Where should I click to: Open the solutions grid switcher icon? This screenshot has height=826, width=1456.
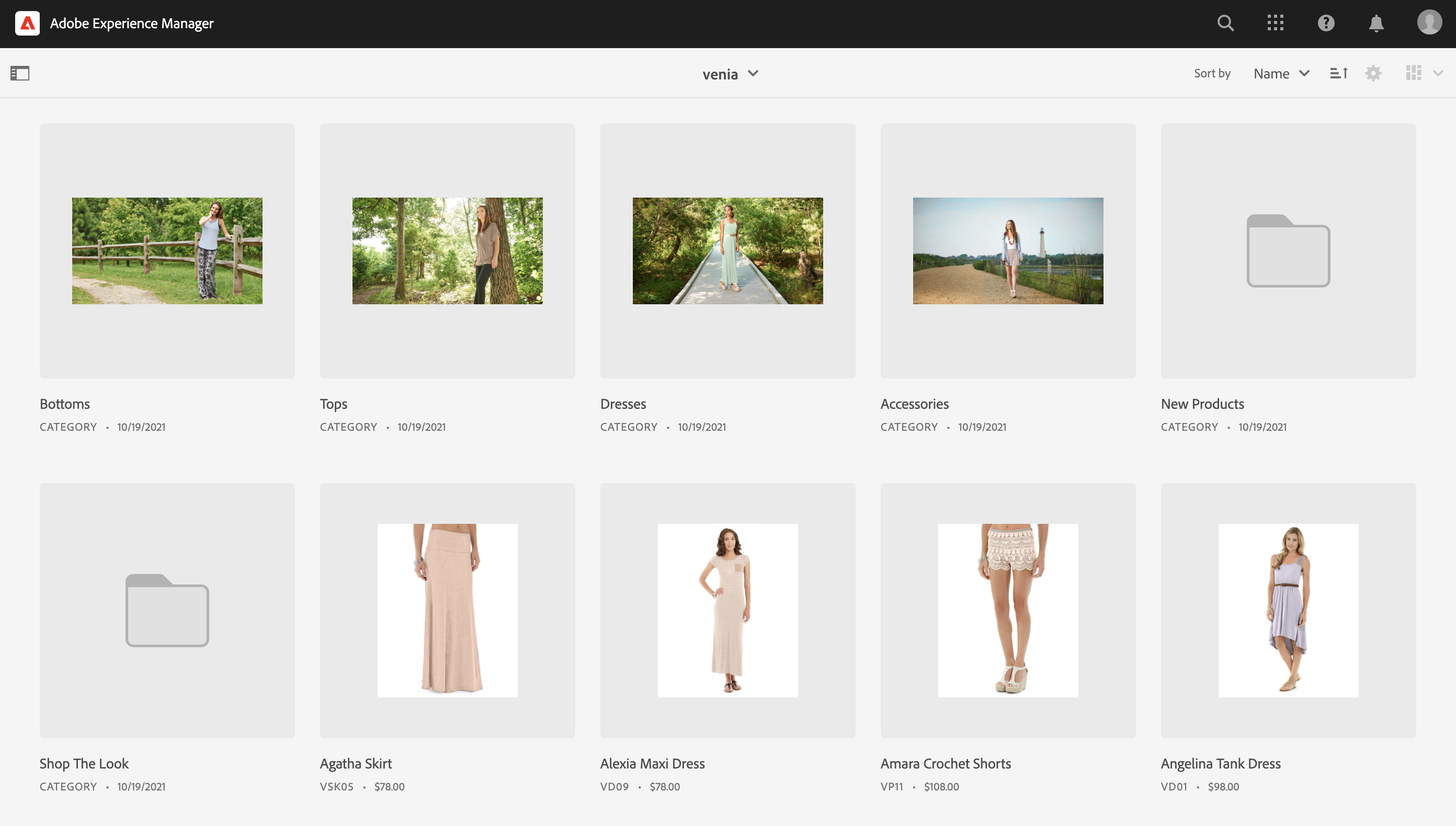(x=1275, y=23)
